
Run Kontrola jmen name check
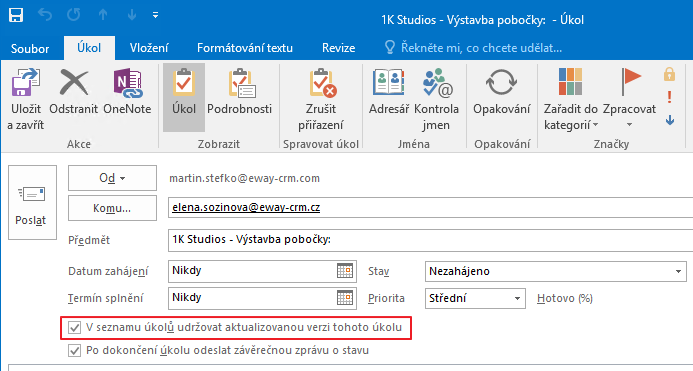[x=436, y=99]
